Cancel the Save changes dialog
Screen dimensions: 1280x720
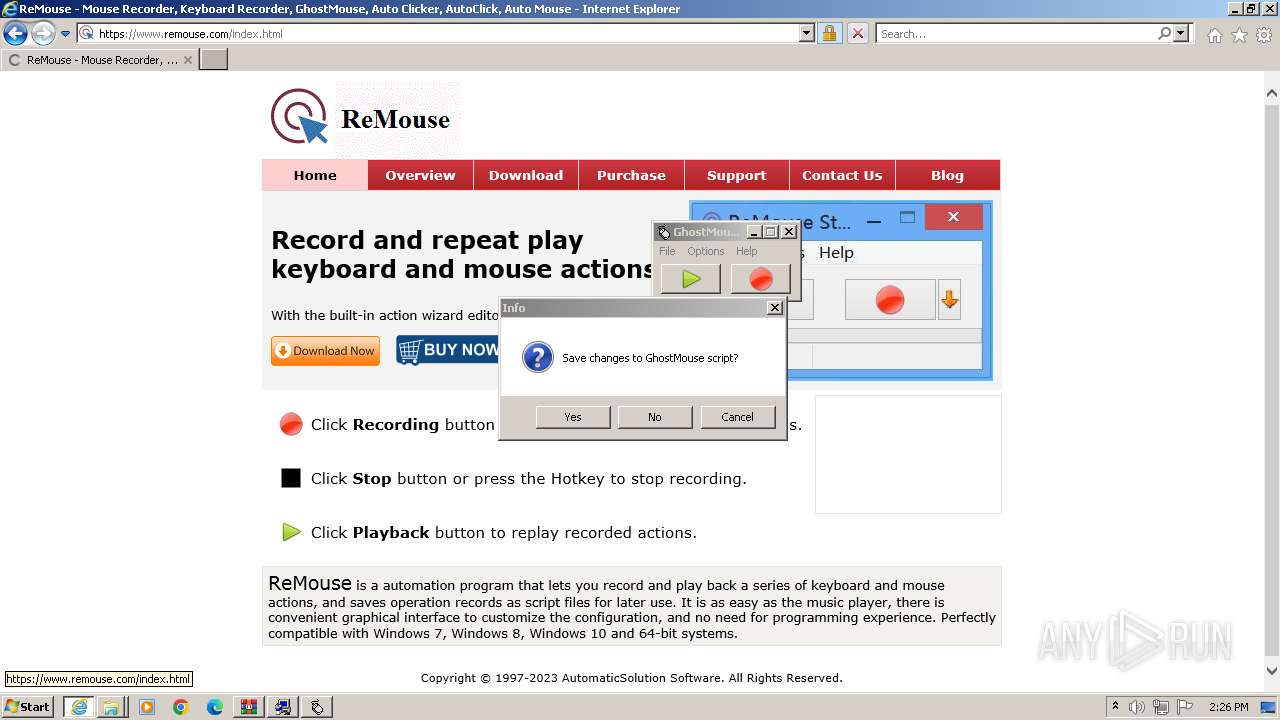coord(738,417)
